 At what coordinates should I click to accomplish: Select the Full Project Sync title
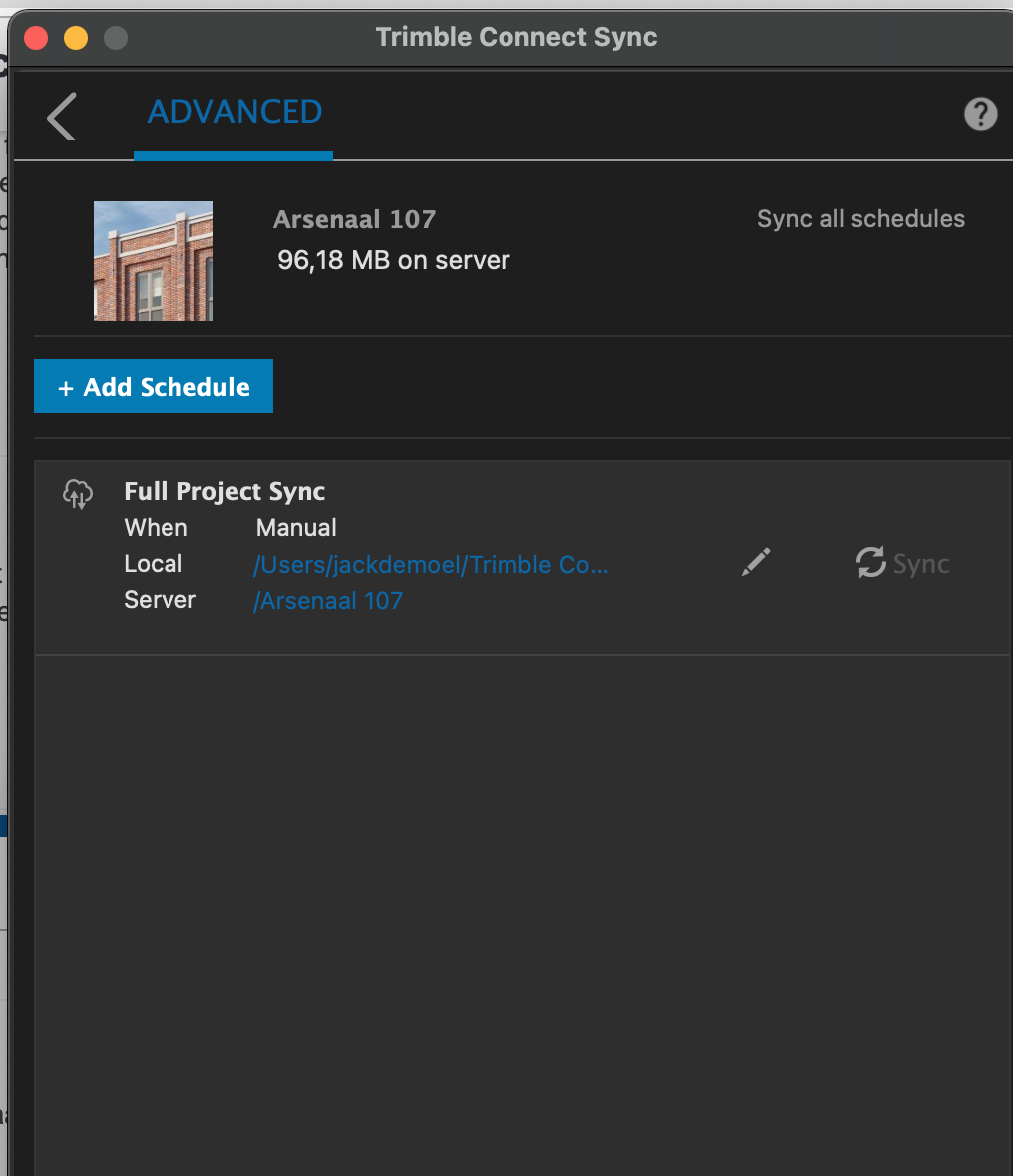coord(224,491)
